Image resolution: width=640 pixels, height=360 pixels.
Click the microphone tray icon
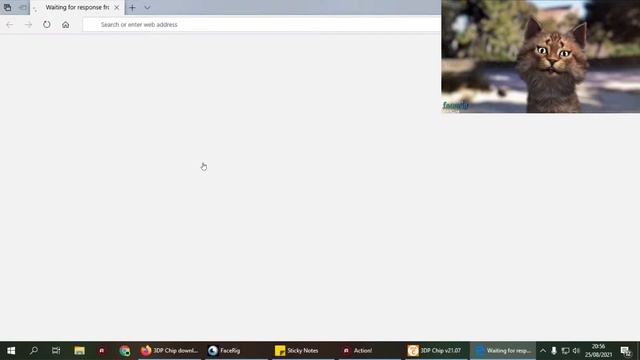point(554,351)
